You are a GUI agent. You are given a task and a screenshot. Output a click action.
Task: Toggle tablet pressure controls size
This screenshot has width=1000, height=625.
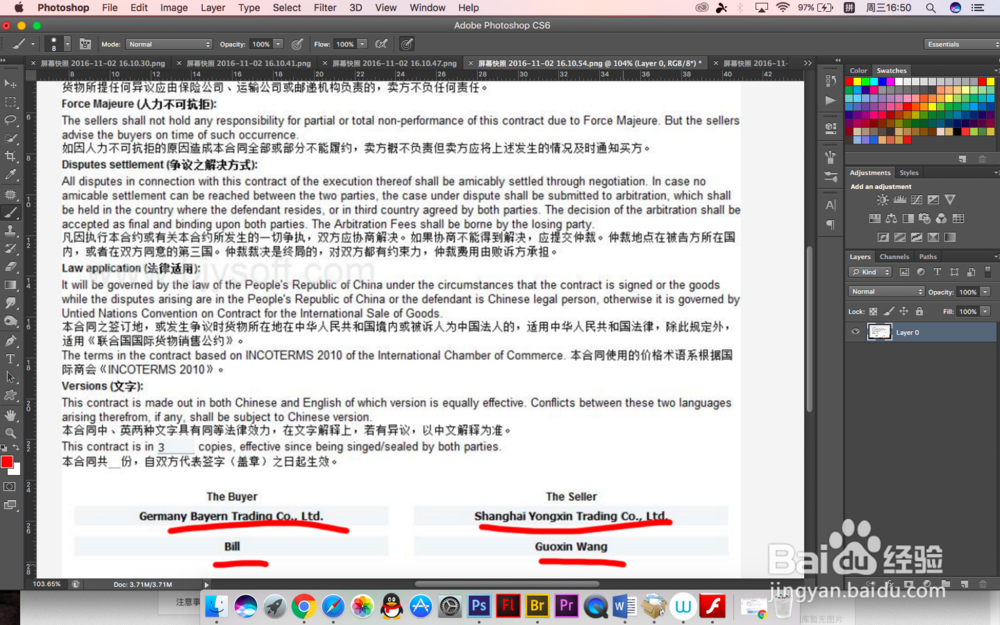pos(406,44)
